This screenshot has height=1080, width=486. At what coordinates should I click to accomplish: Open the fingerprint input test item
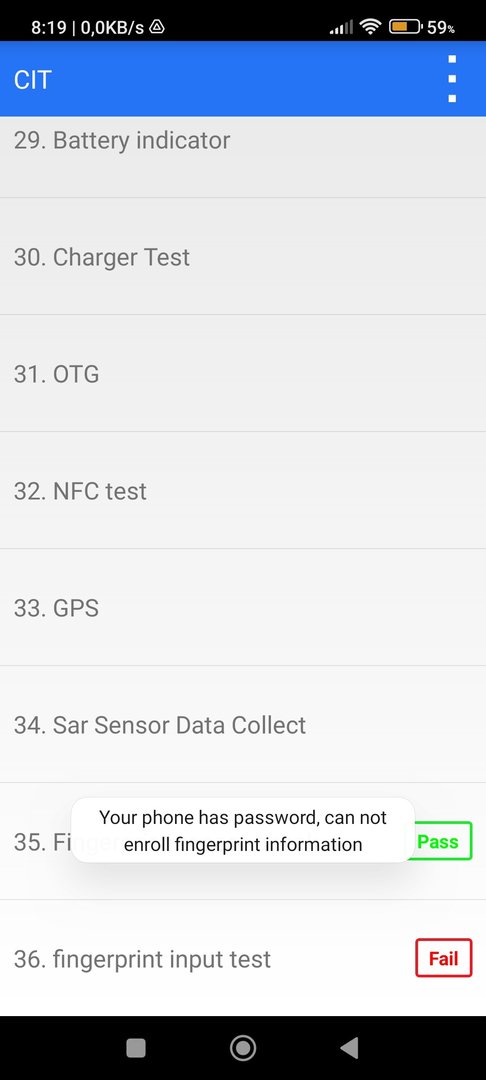pyautogui.click(x=243, y=958)
